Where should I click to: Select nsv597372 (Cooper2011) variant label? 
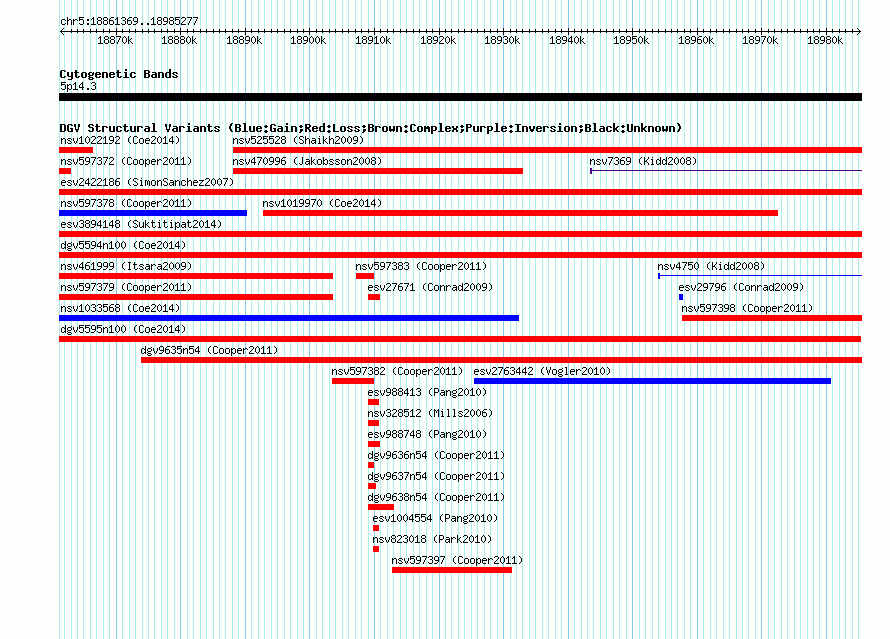pos(126,161)
